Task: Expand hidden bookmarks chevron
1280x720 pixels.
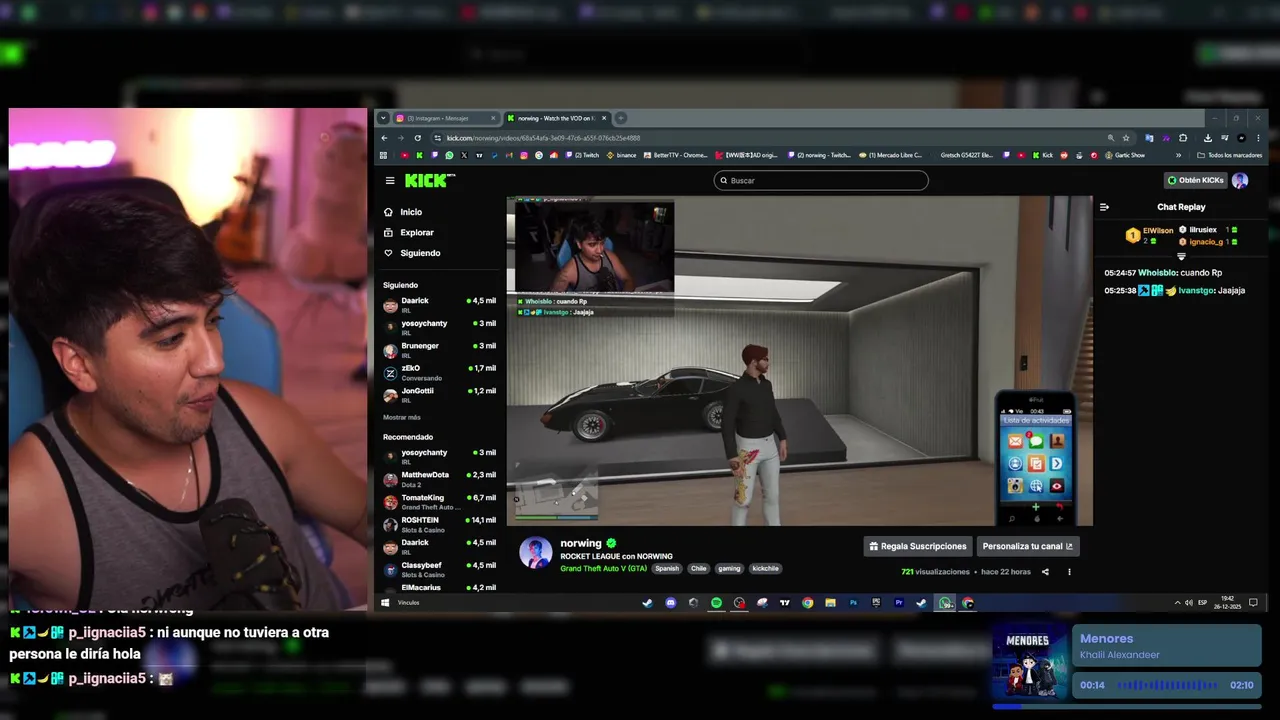Action: [x=1178, y=155]
